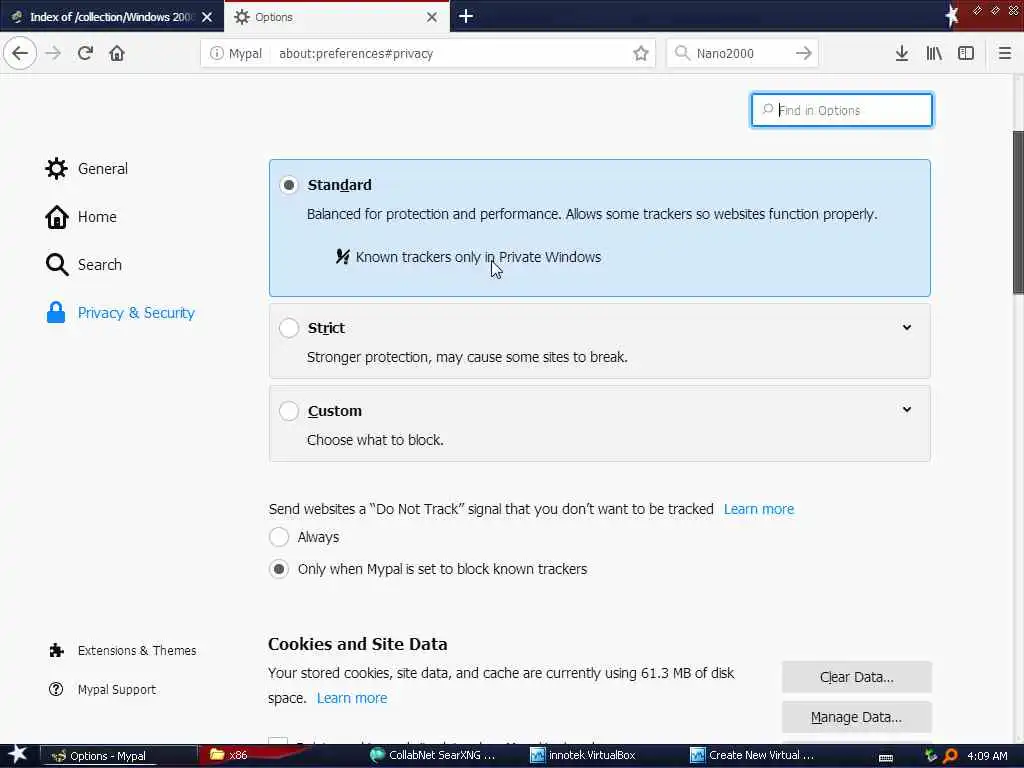Choose Always for Do Not Track
Image resolution: width=1024 pixels, height=768 pixels.
(279, 537)
